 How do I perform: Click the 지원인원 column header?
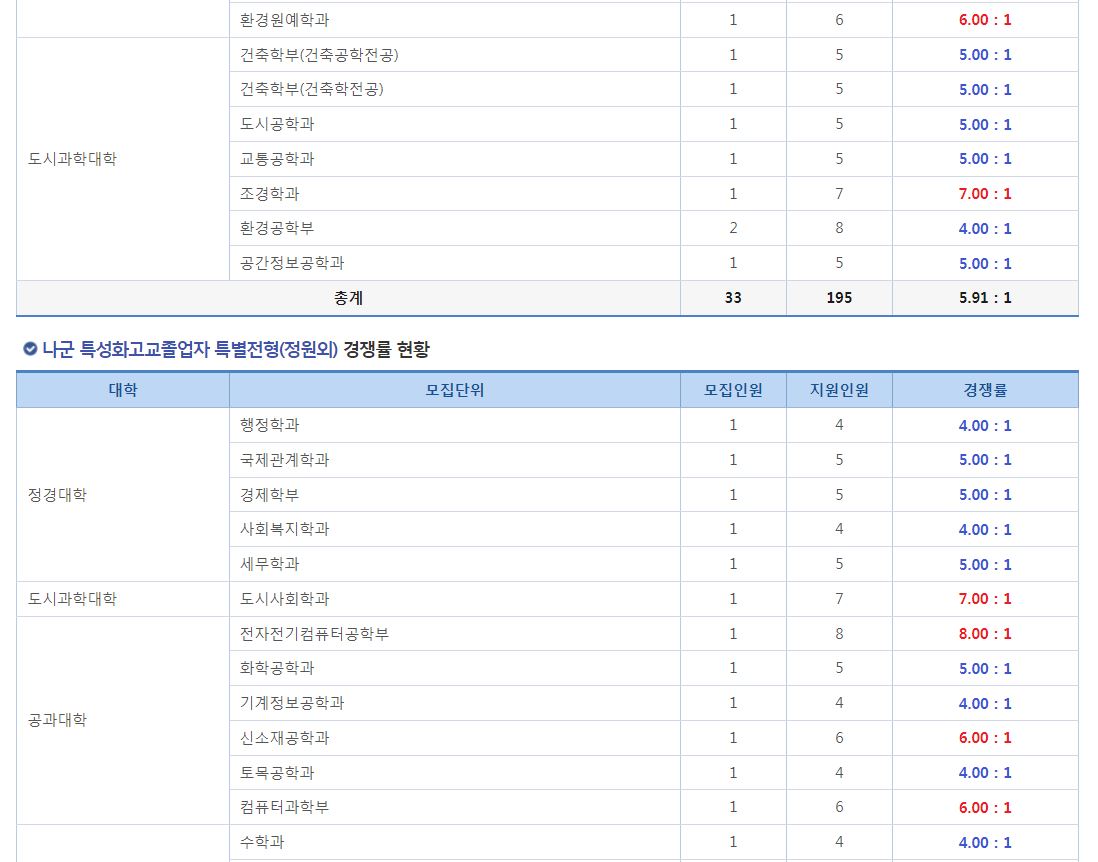pos(839,390)
